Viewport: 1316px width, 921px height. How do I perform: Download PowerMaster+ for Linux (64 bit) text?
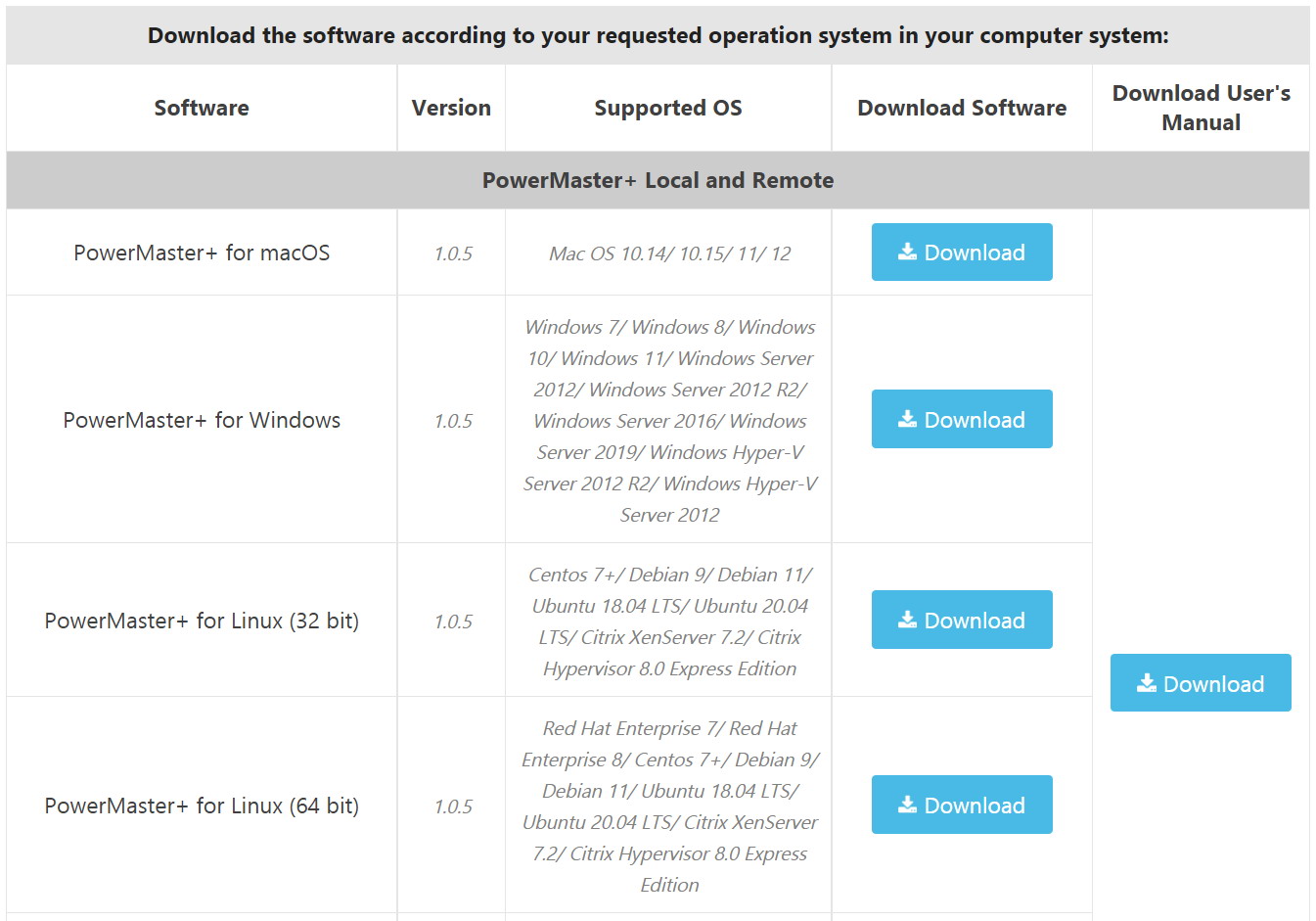point(975,806)
